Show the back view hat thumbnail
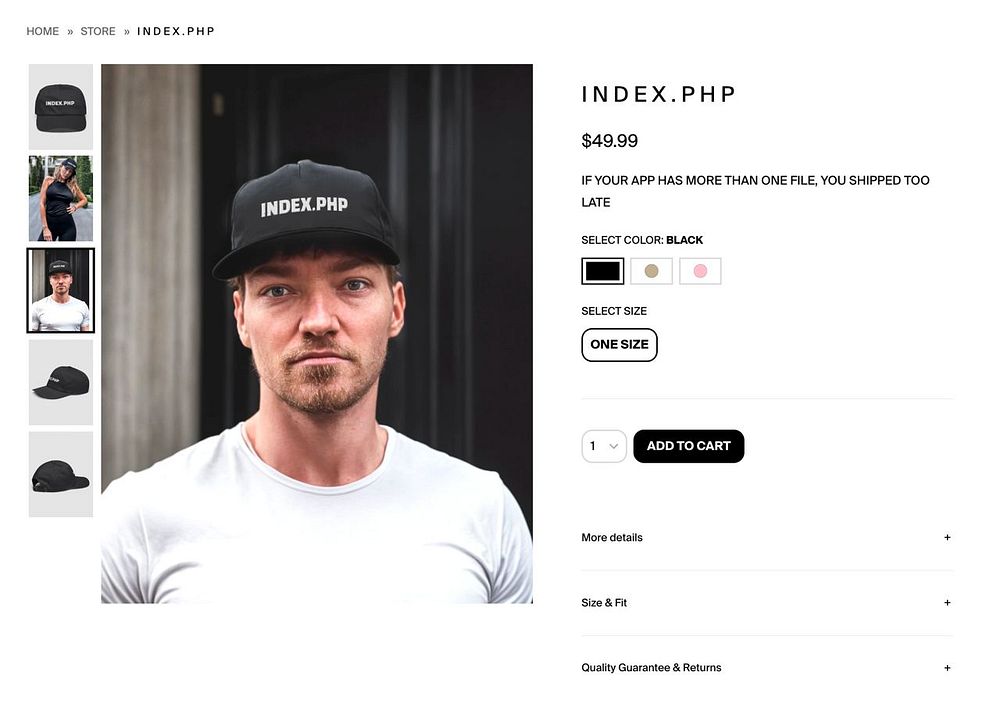1000x722 pixels. coord(61,475)
